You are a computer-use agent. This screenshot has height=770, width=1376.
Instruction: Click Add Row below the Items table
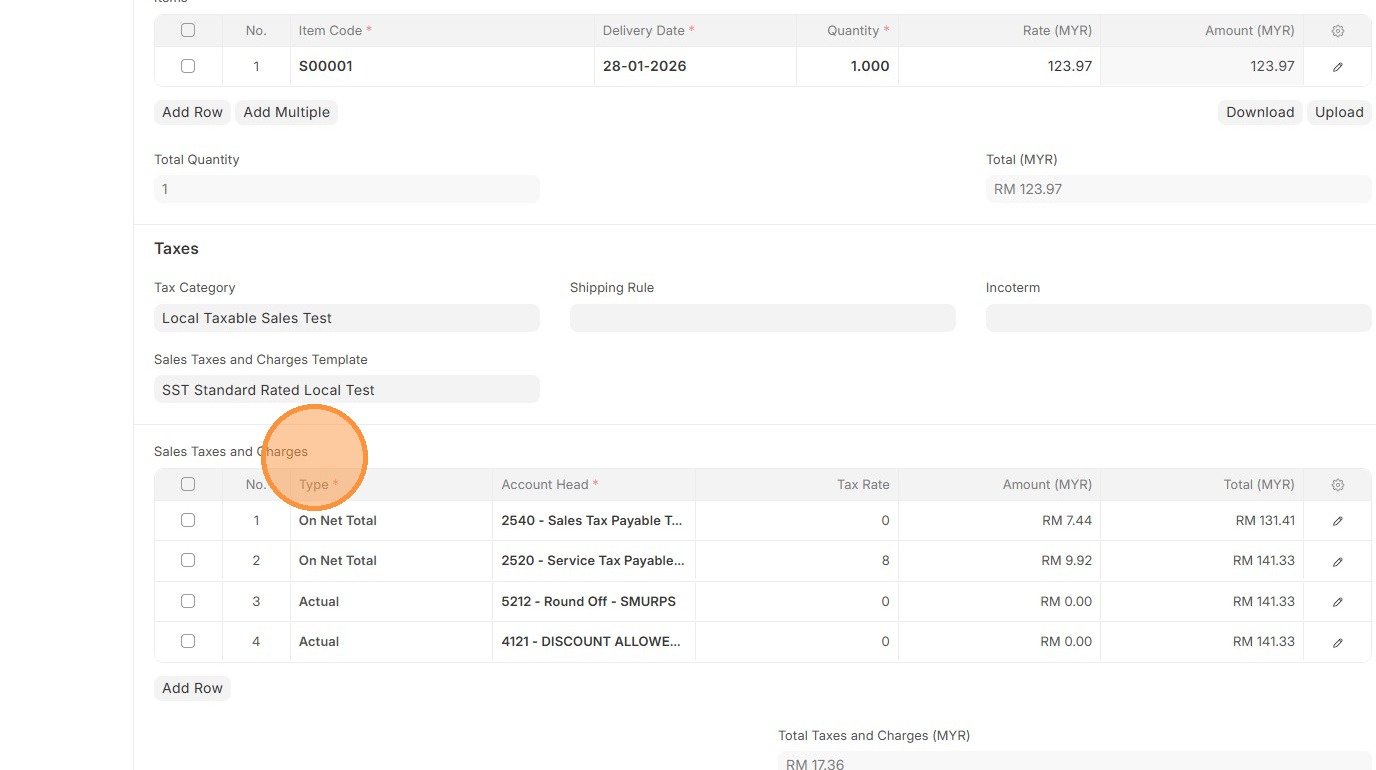pos(192,112)
